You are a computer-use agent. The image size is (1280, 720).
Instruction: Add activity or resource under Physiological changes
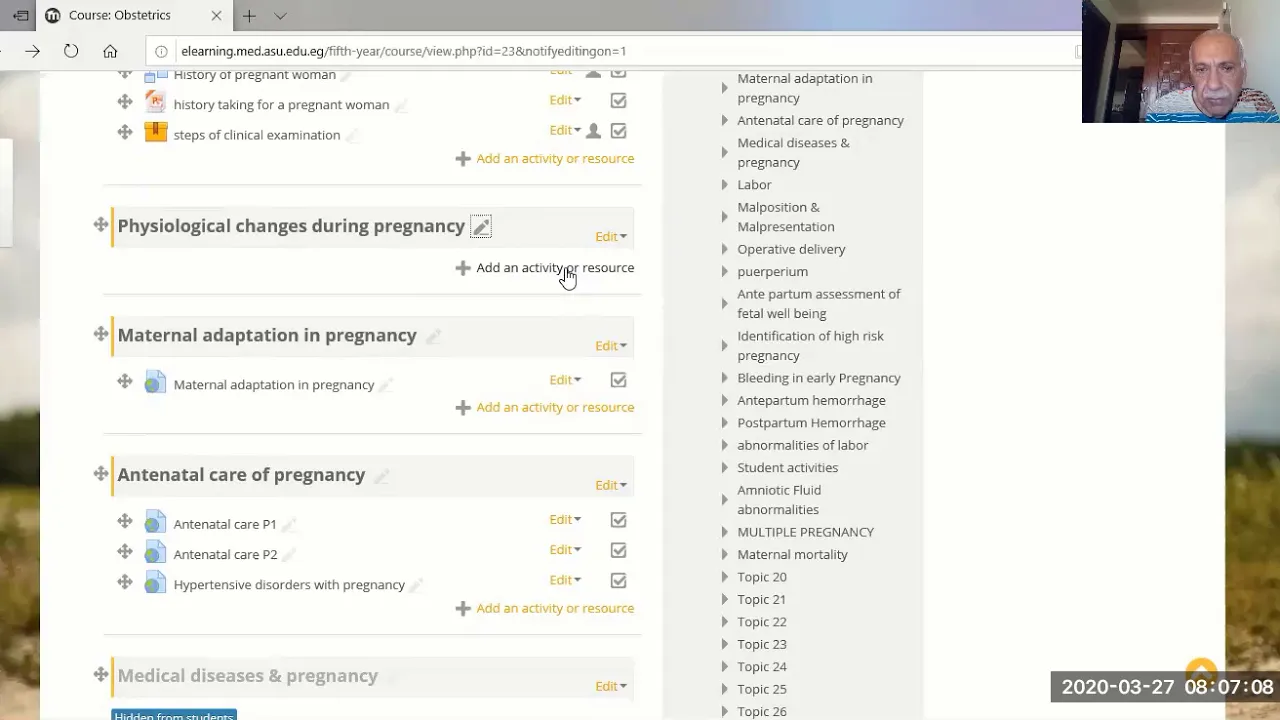pos(545,267)
